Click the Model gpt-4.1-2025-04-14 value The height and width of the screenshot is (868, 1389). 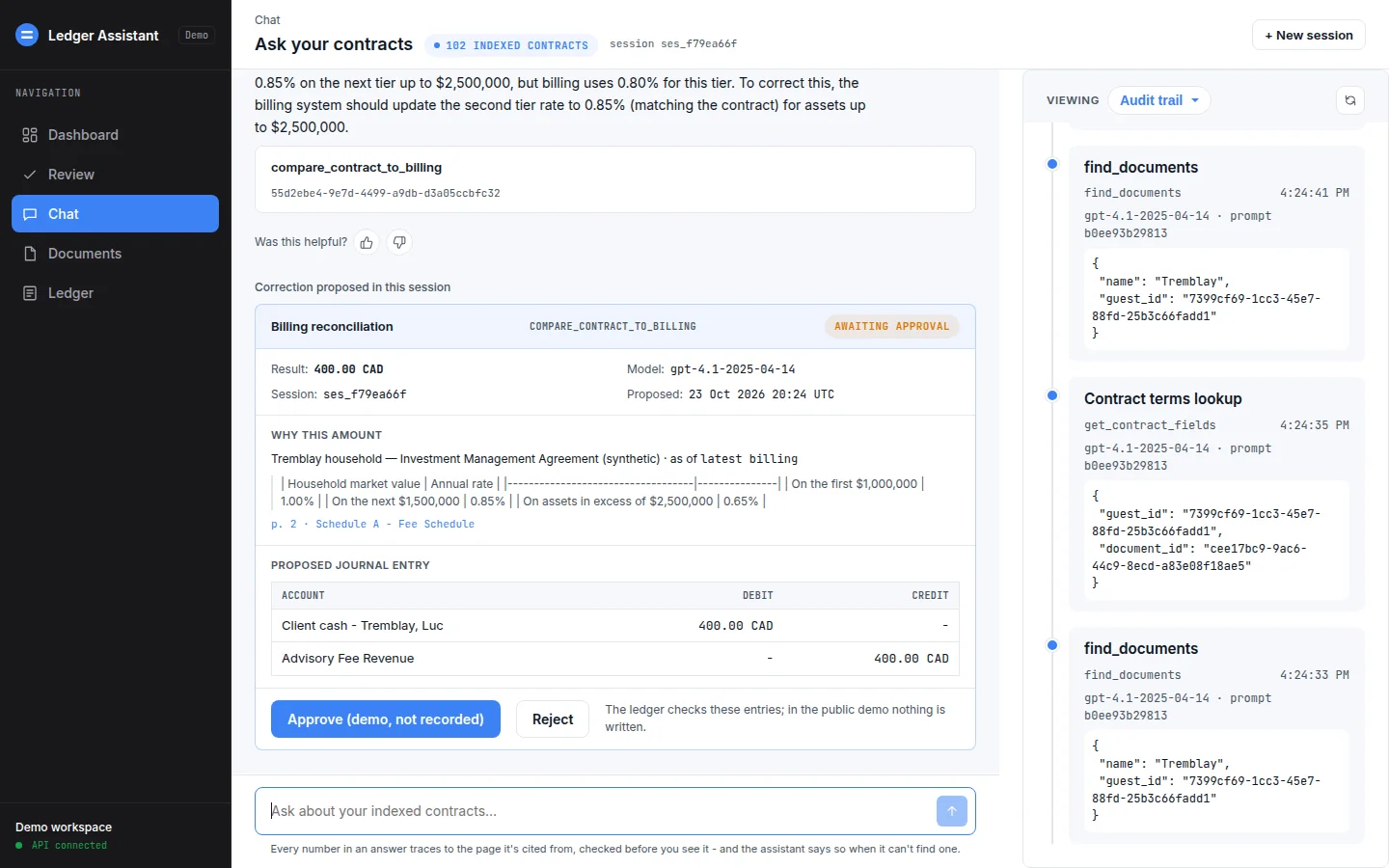coord(733,369)
